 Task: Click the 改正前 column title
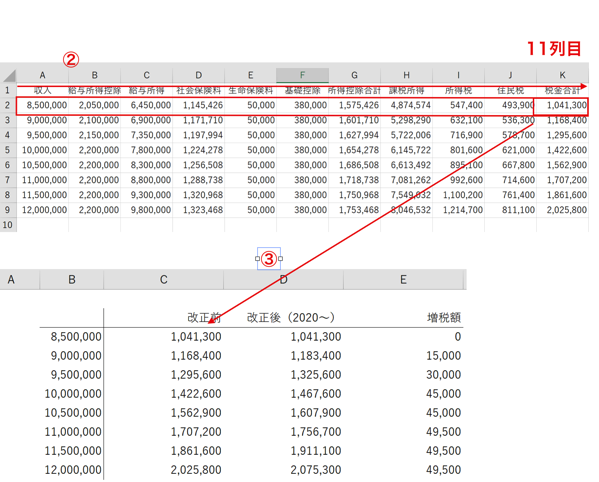(204, 318)
